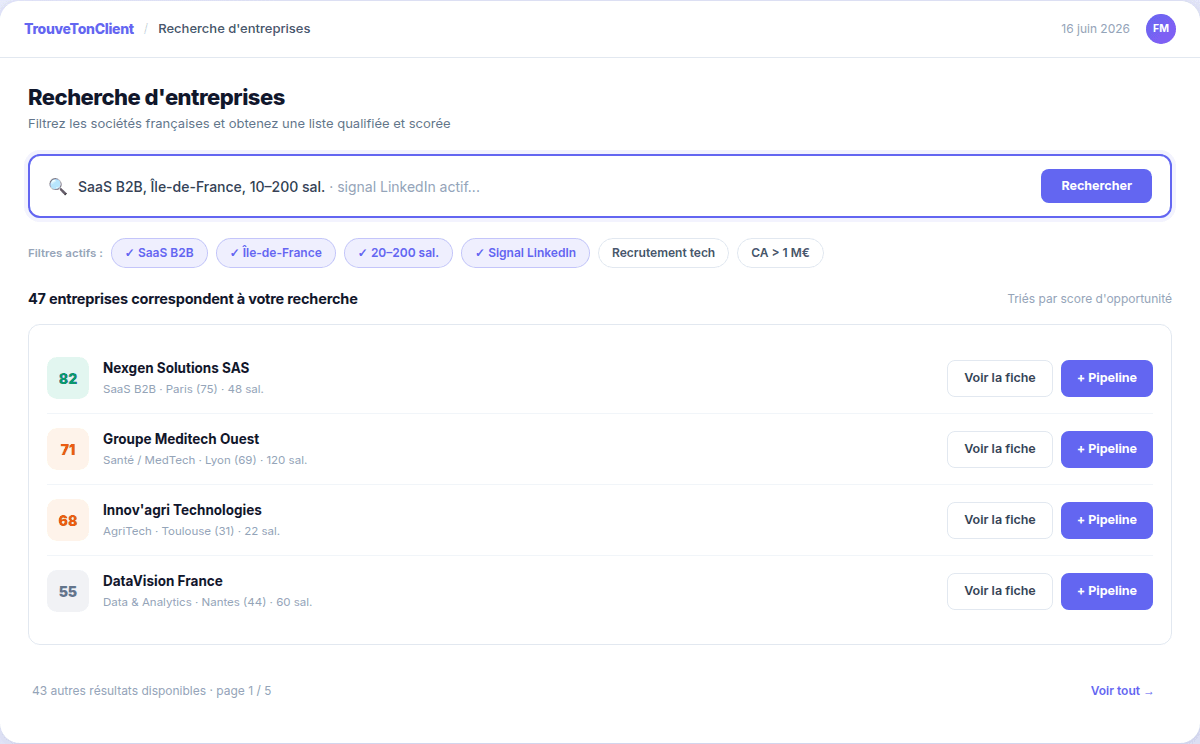1200x744 pixels.
Task: Toggle the Île-de-France filter chip
Action: pyautogui.click(x=276, y=253)
